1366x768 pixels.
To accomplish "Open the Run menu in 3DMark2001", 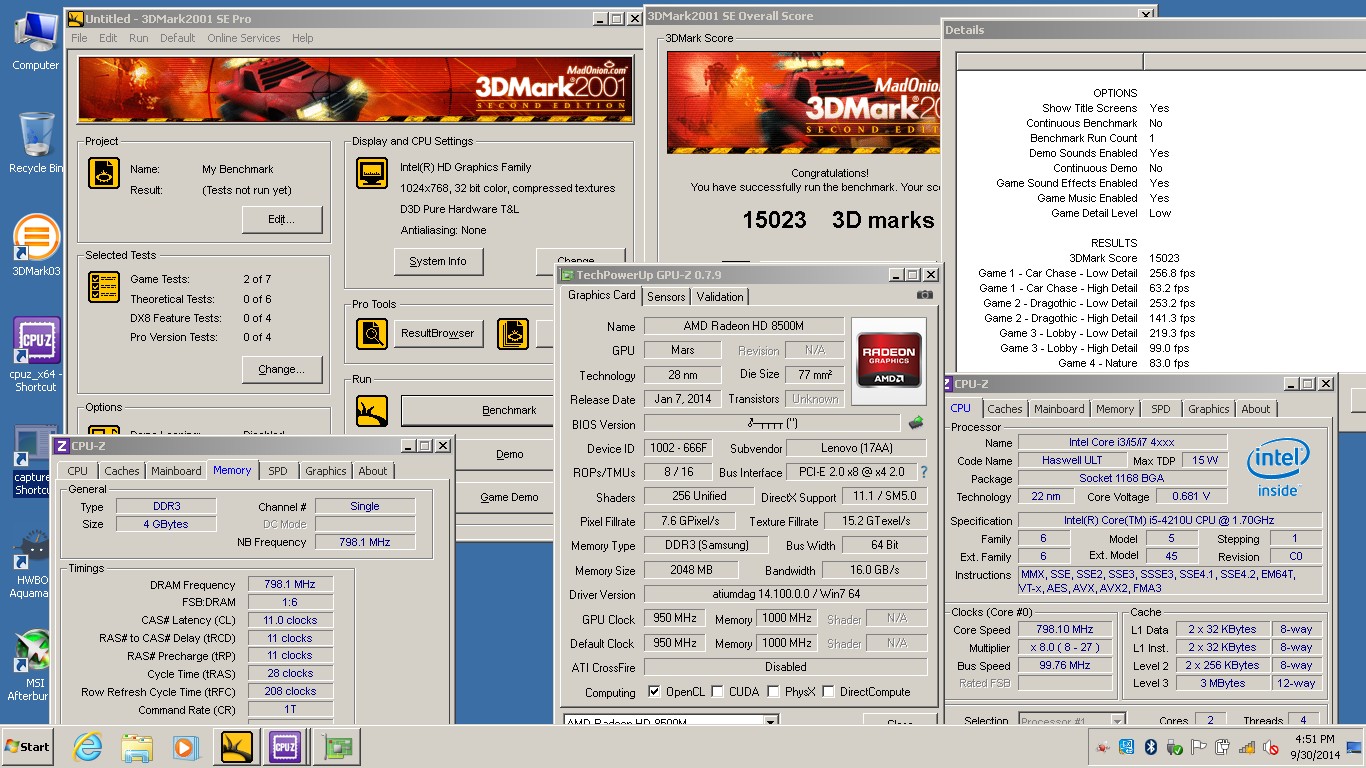I will (138, 38).
